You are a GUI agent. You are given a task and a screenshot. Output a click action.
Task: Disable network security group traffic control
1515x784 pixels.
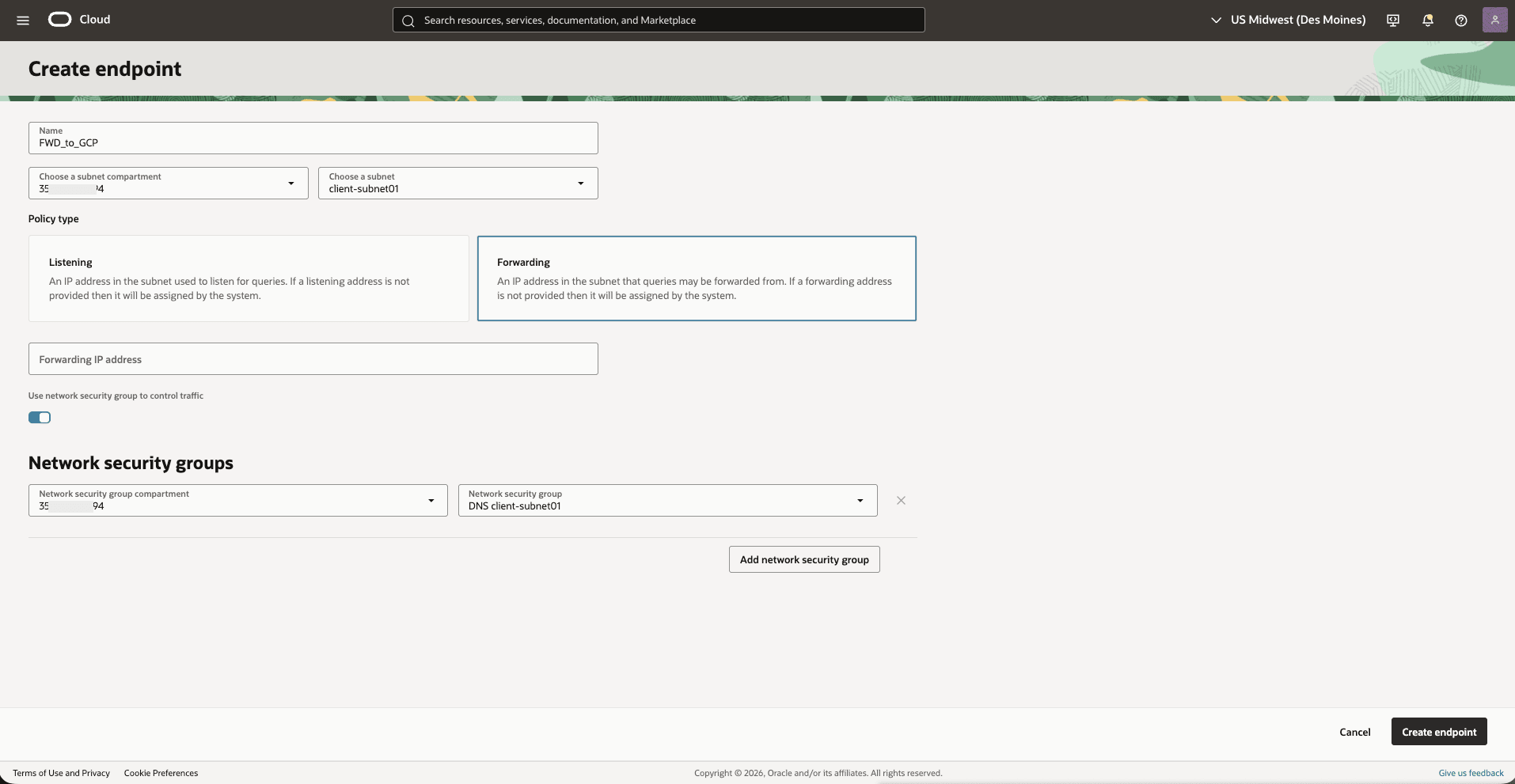[40, 417]
